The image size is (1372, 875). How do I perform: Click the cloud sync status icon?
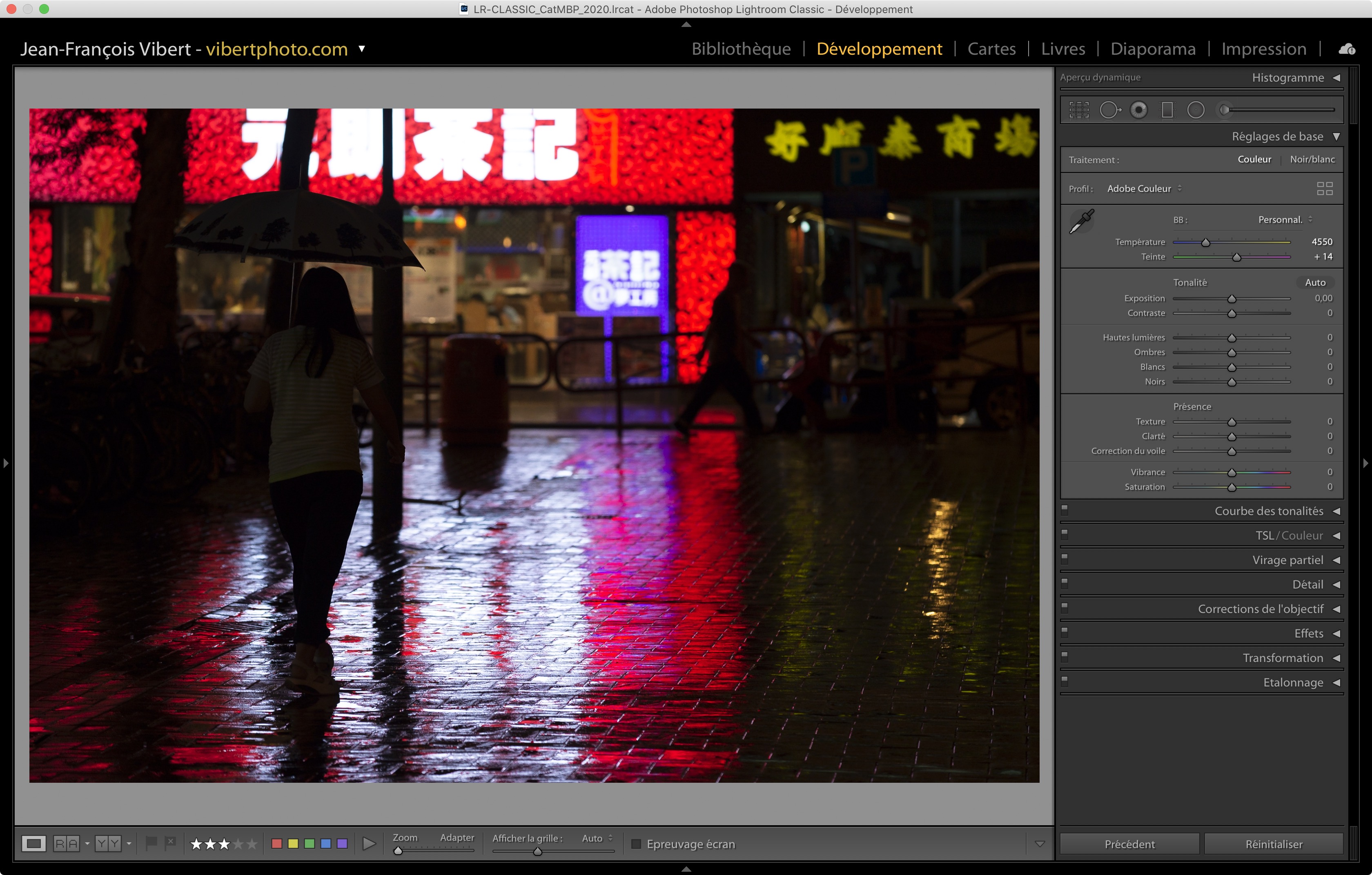(1346, 49)
